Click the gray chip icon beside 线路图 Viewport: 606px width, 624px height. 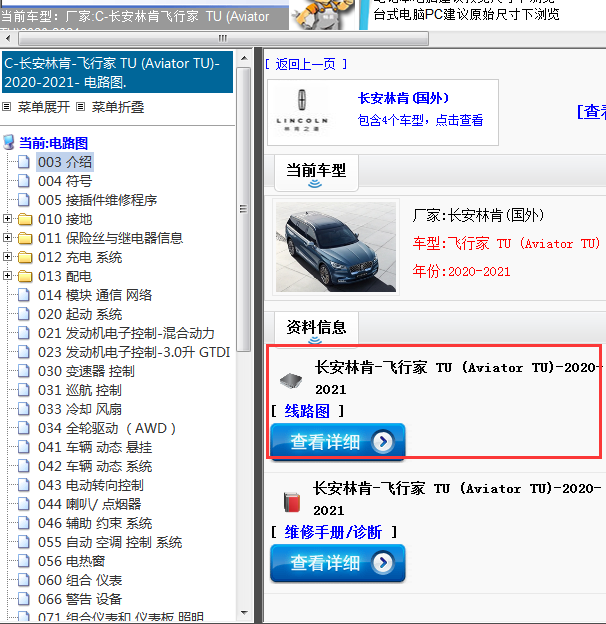tap(291, 380)
